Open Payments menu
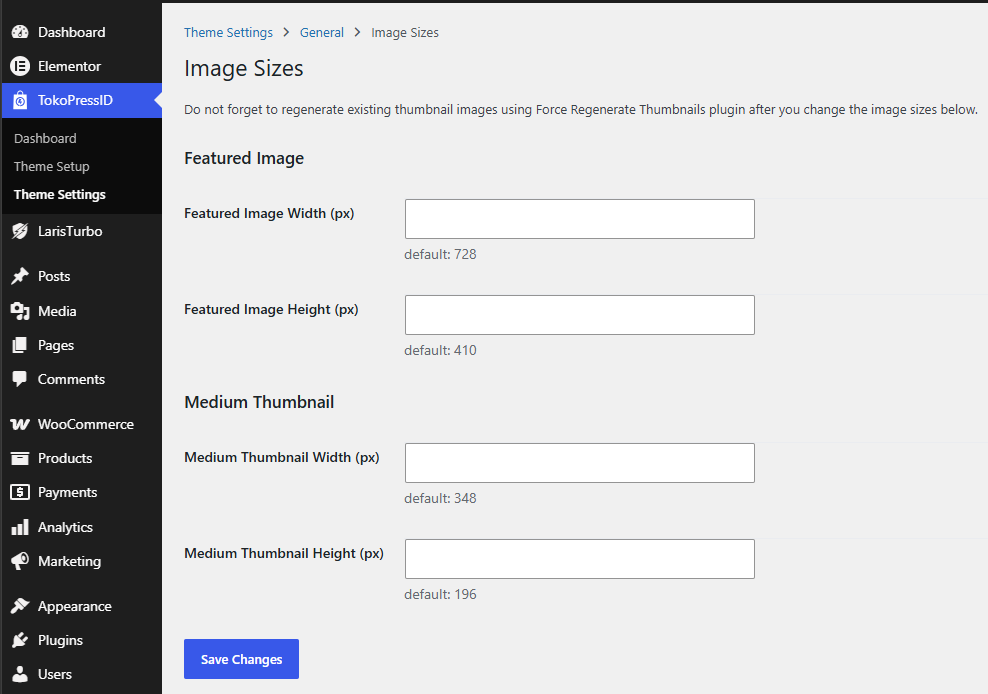 point(82,492)
